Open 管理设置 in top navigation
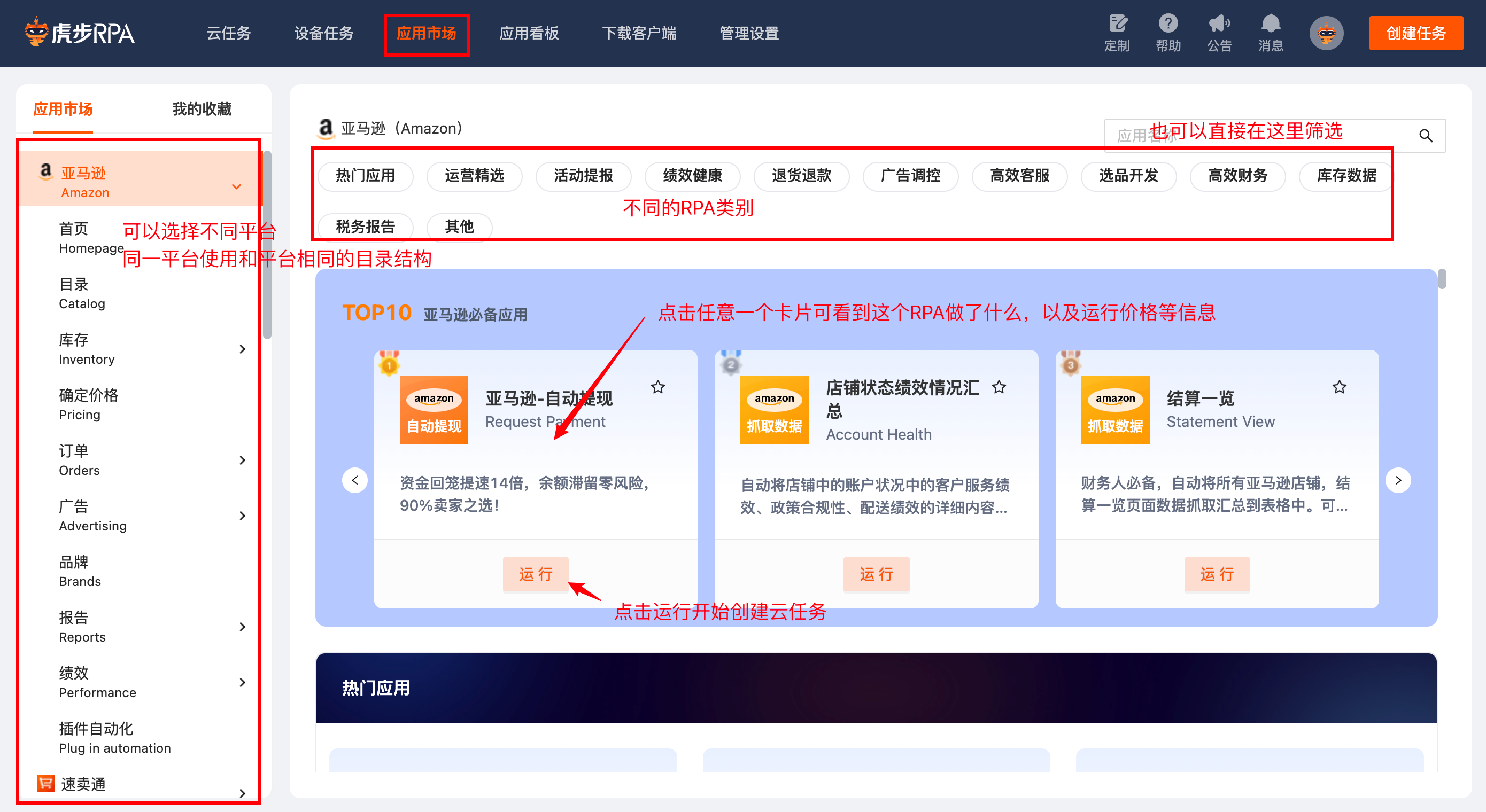The height and width of the screenshot is (812, 1486). 749,33
